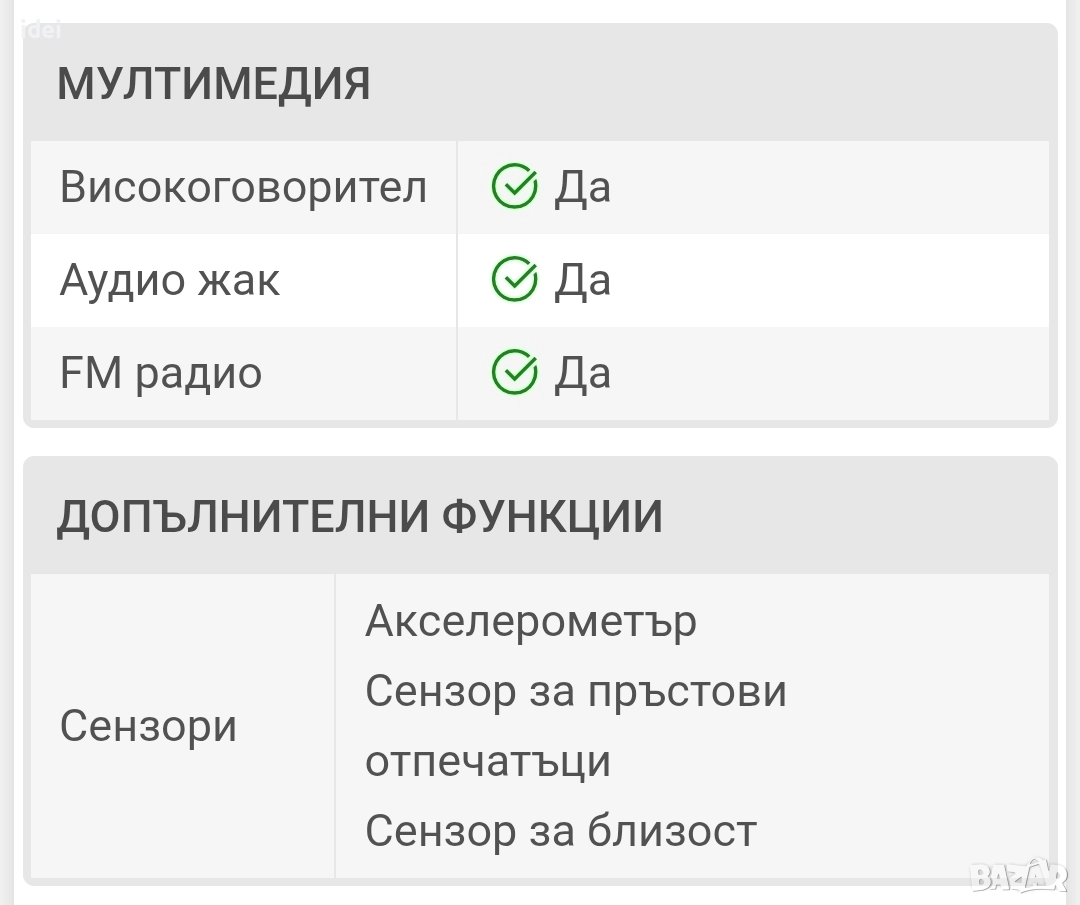This screenshot has width=1080, height=905.
Task: Click the word отпечатъци
Action: (488, 761)
